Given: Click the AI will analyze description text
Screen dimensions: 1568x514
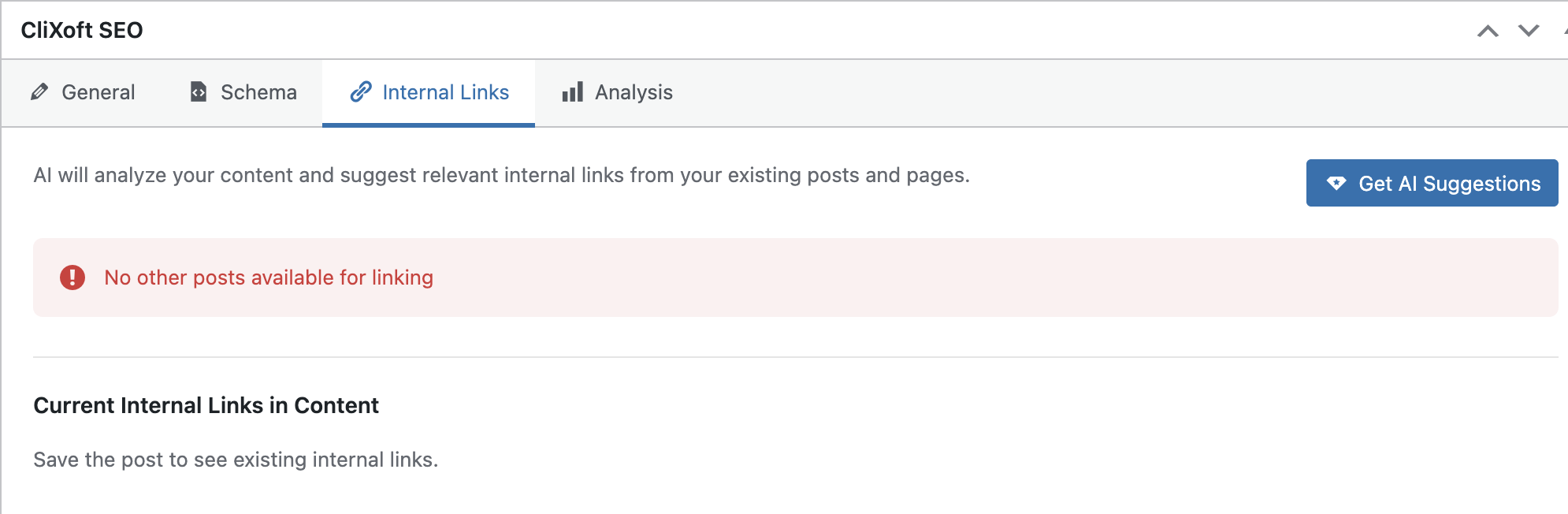Looking at the screenshot, I should coord(501,175).
